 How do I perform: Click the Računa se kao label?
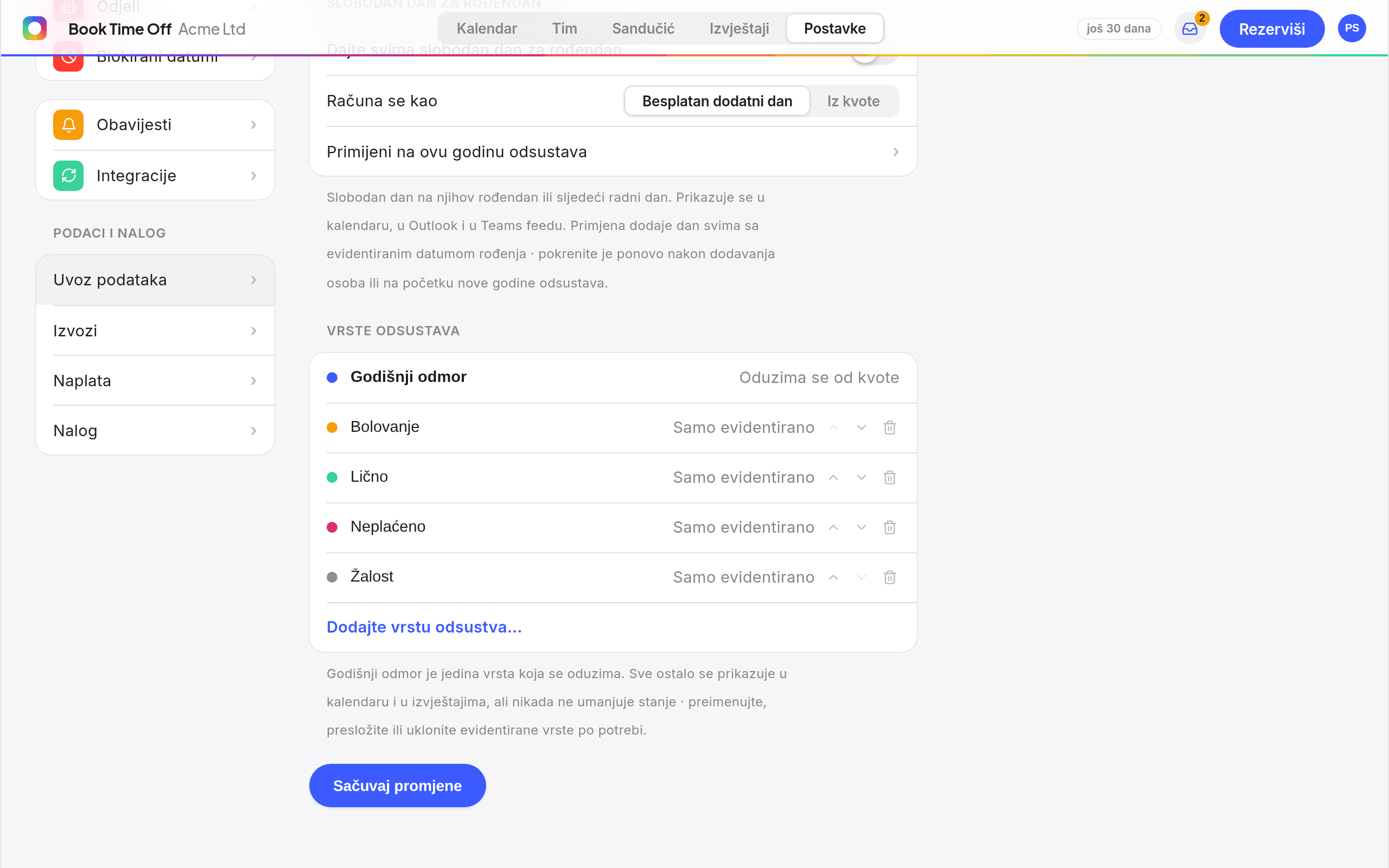381,101
